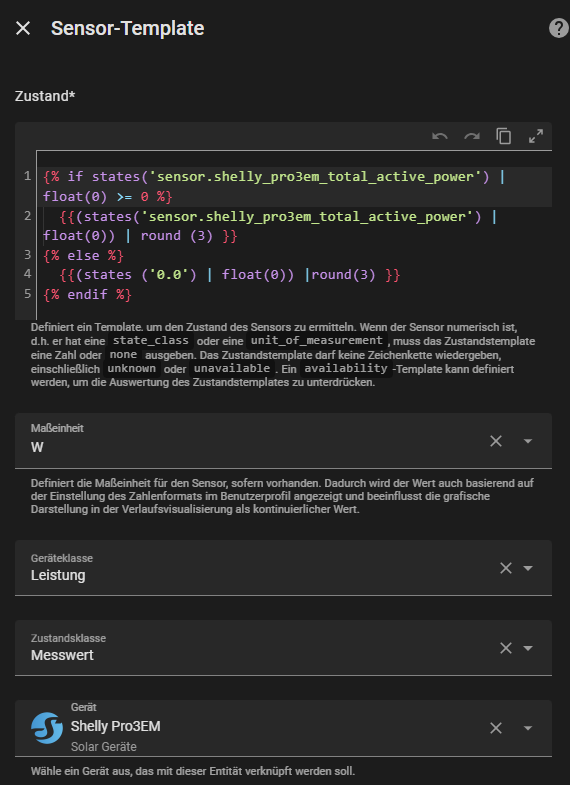Open the help question mark icon
Screen dimensions: 570x785
tap(558, 29)
